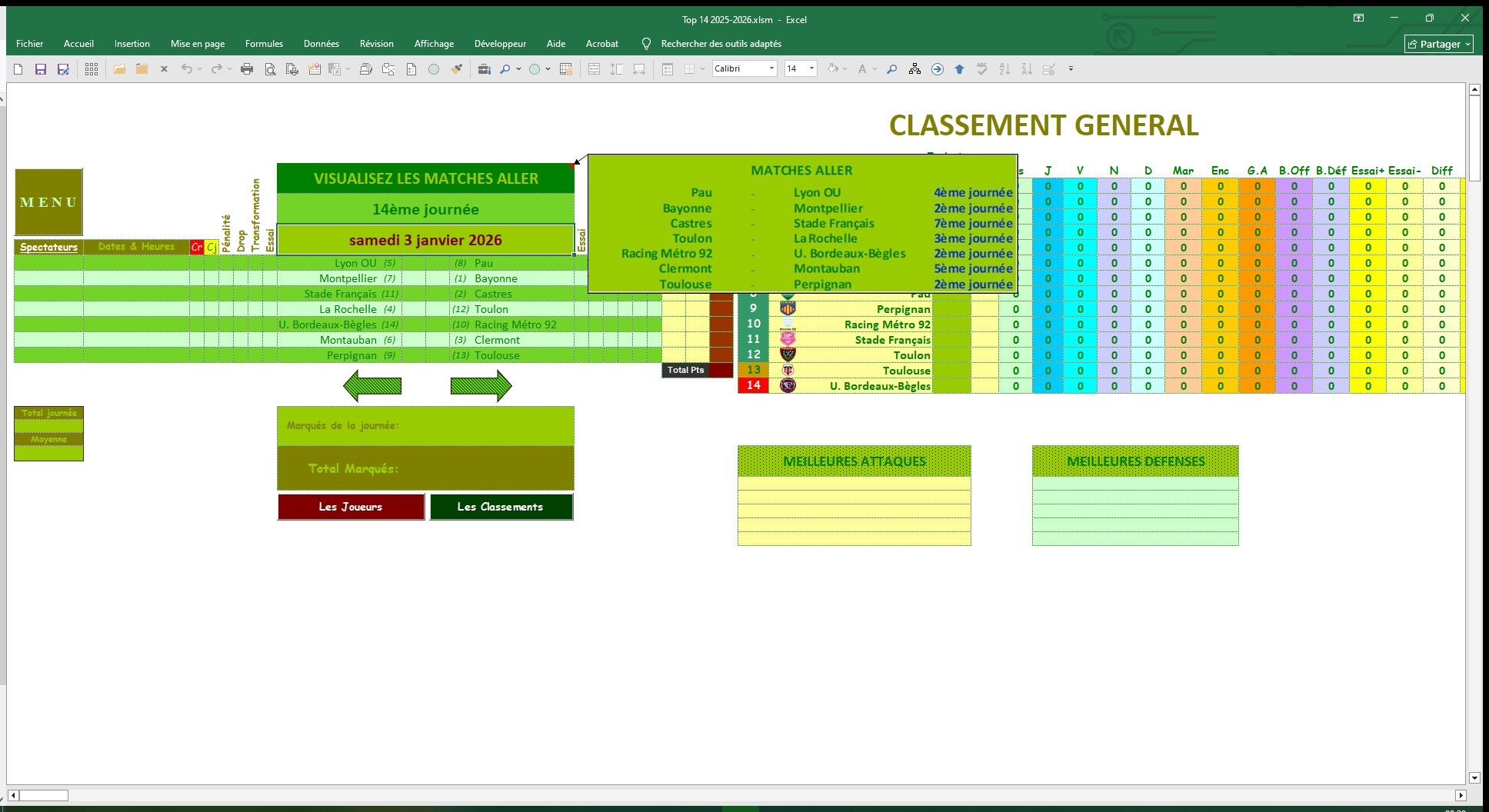Expand the fill color bucket dropdown arrow
This screenshot has height=812, width=1489.
coord(844,69)
